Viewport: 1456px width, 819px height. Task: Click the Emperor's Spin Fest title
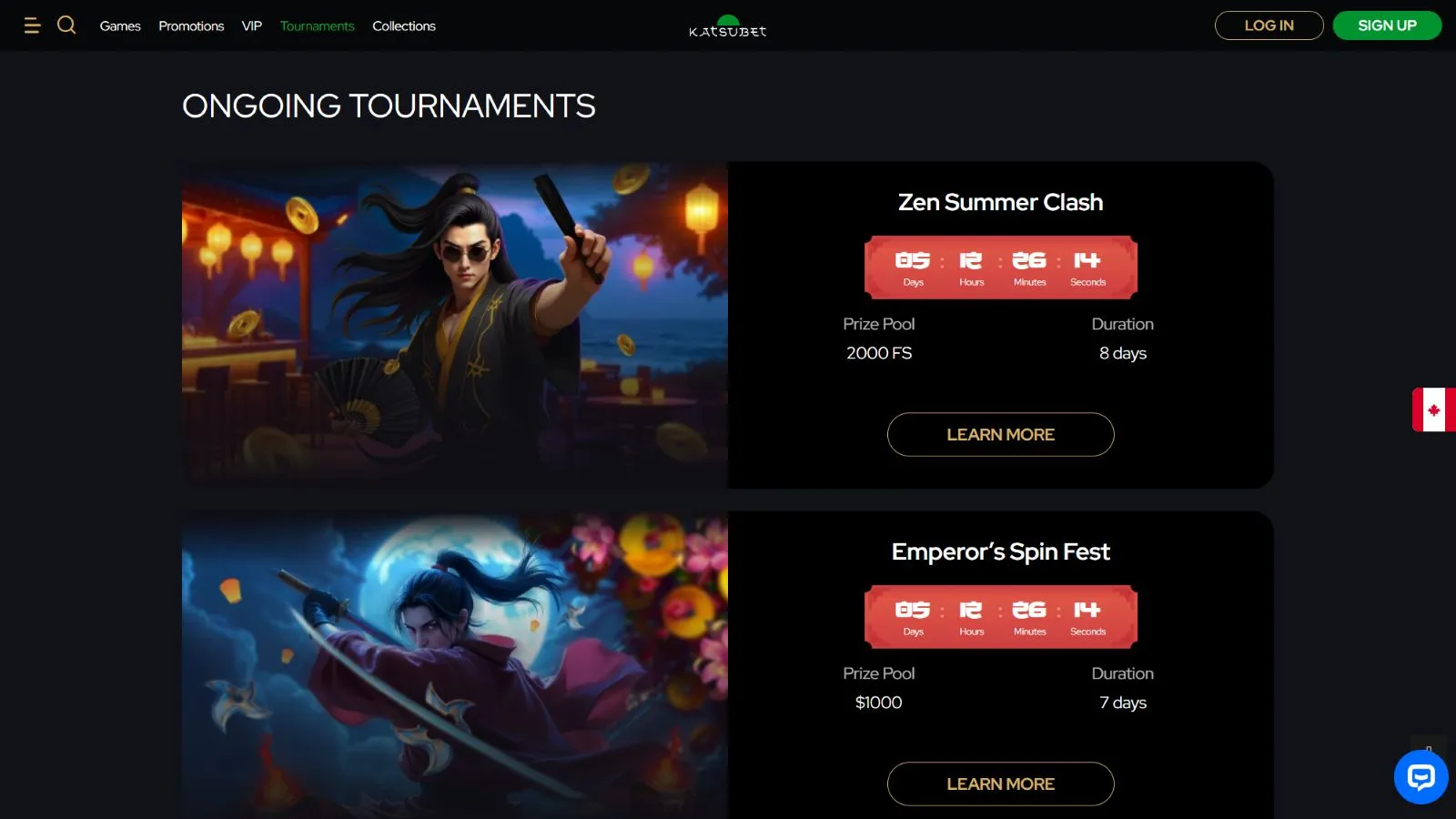pos(1000,551)
